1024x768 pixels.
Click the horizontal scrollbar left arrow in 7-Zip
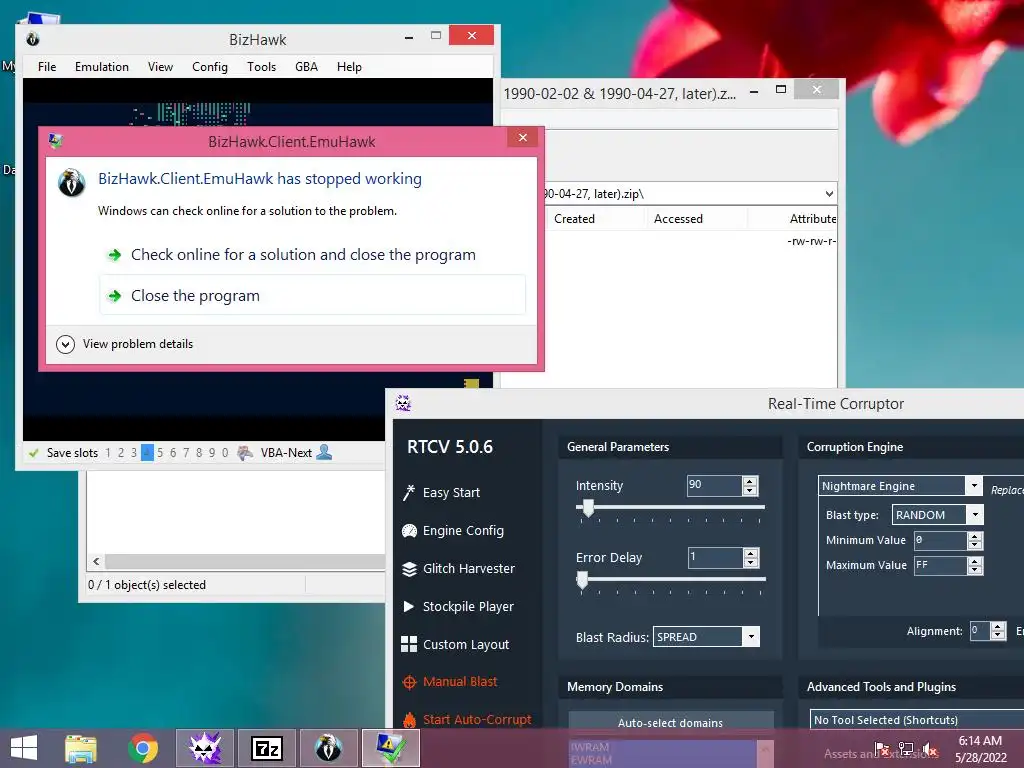pyautogui.click(x=97, y=562)
